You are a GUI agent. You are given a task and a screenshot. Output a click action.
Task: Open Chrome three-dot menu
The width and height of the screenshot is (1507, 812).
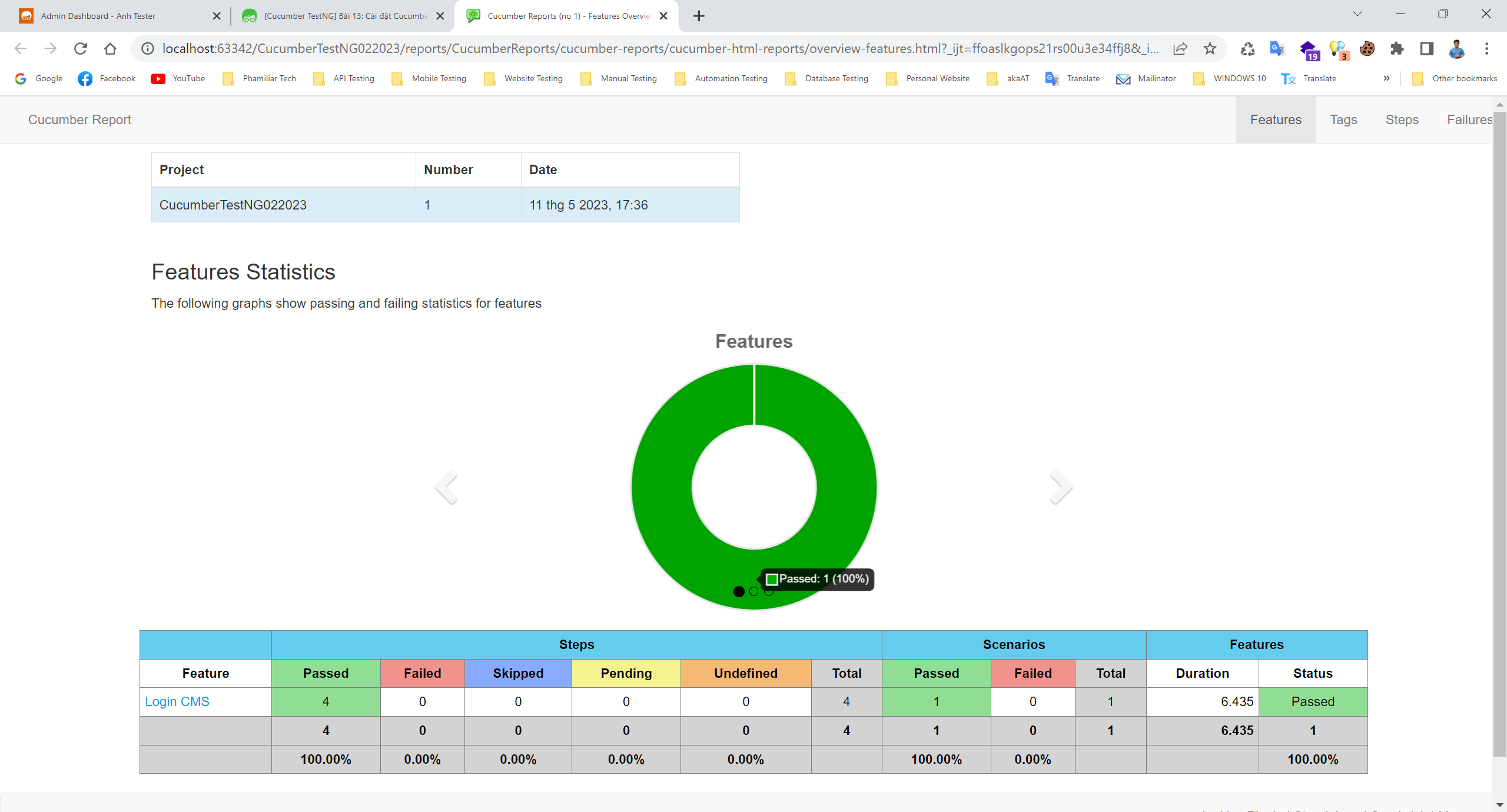tap(1487, 49)
